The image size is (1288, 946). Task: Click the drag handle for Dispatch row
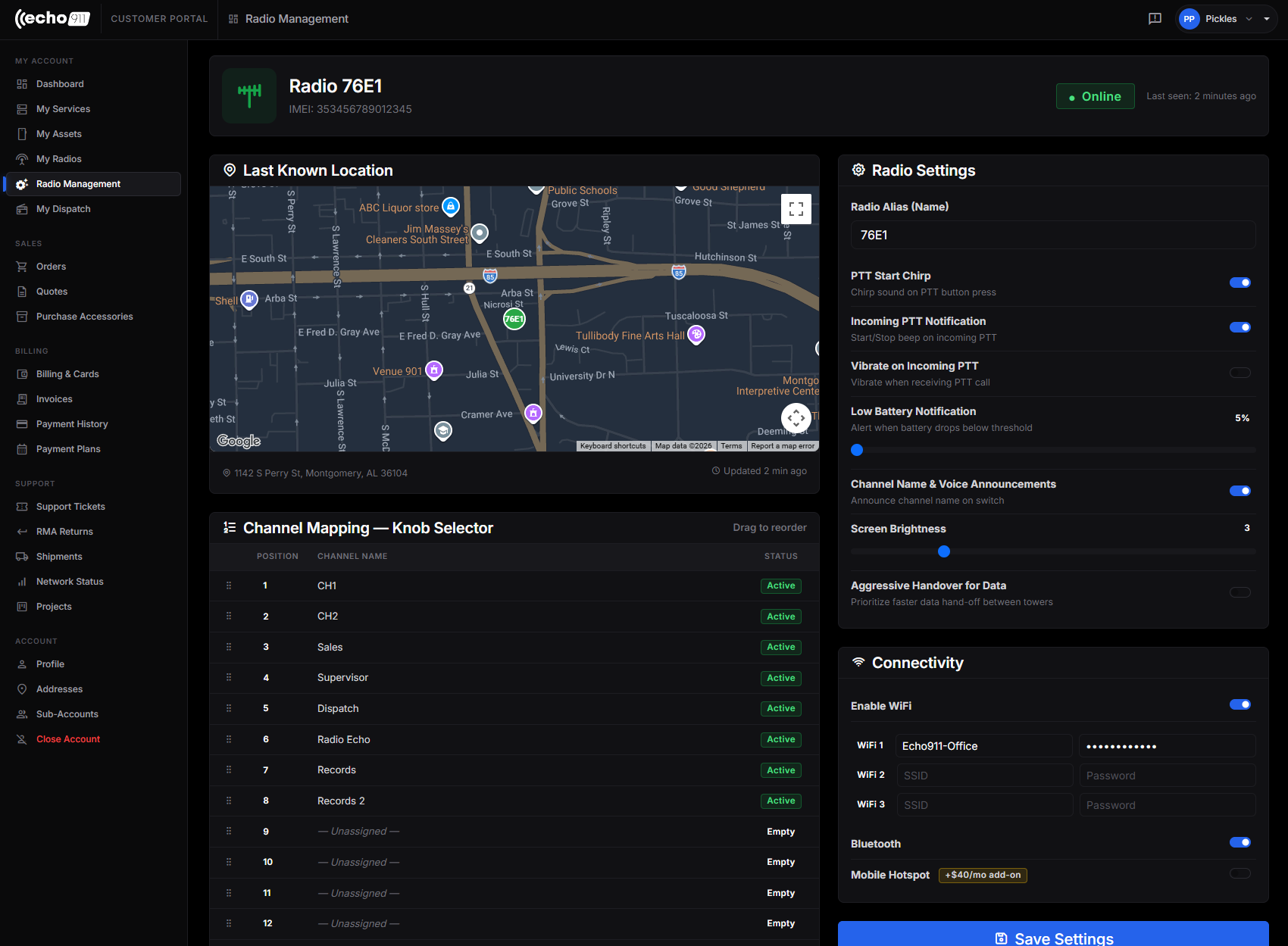pyautogui.click(x=229, y=708)
